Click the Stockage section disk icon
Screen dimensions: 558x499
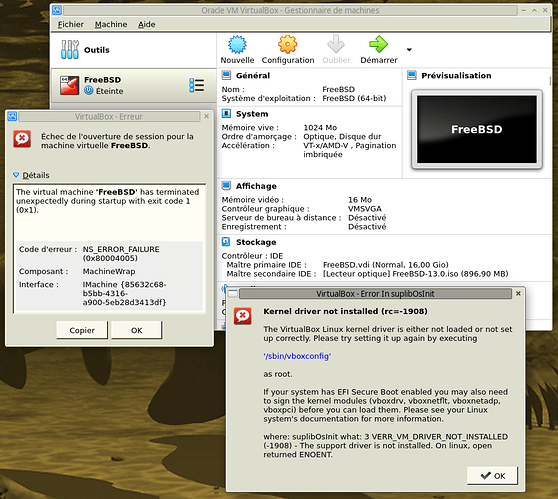coord(226,242)
